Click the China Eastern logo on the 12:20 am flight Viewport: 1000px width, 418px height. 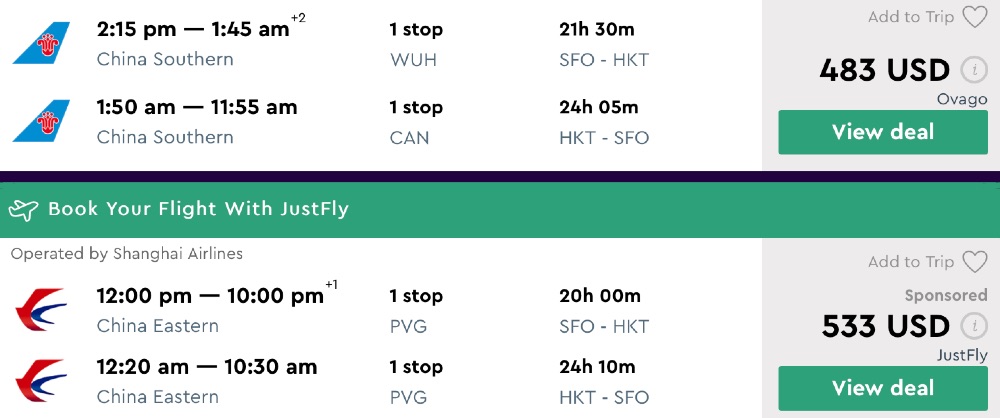click(x=41, y=381)
